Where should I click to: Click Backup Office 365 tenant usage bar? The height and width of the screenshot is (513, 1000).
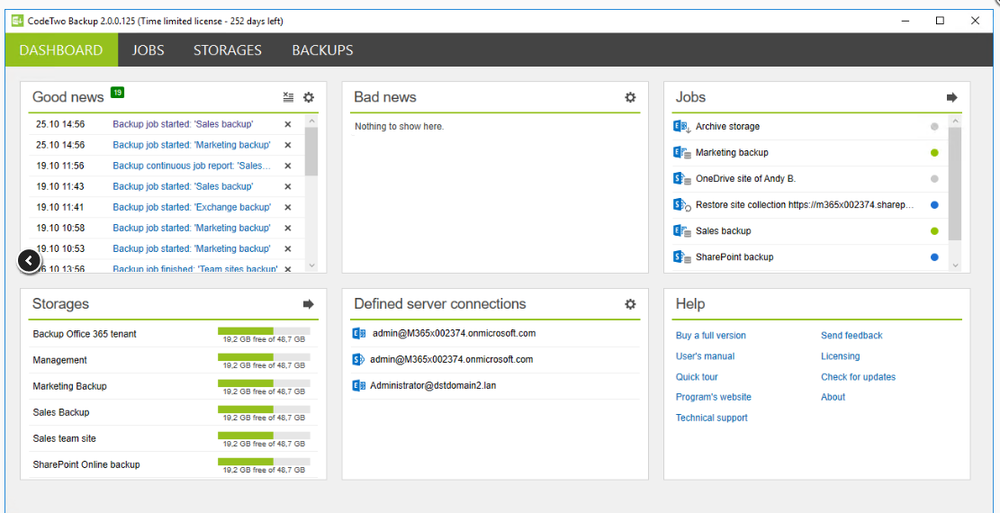point(264,331)
